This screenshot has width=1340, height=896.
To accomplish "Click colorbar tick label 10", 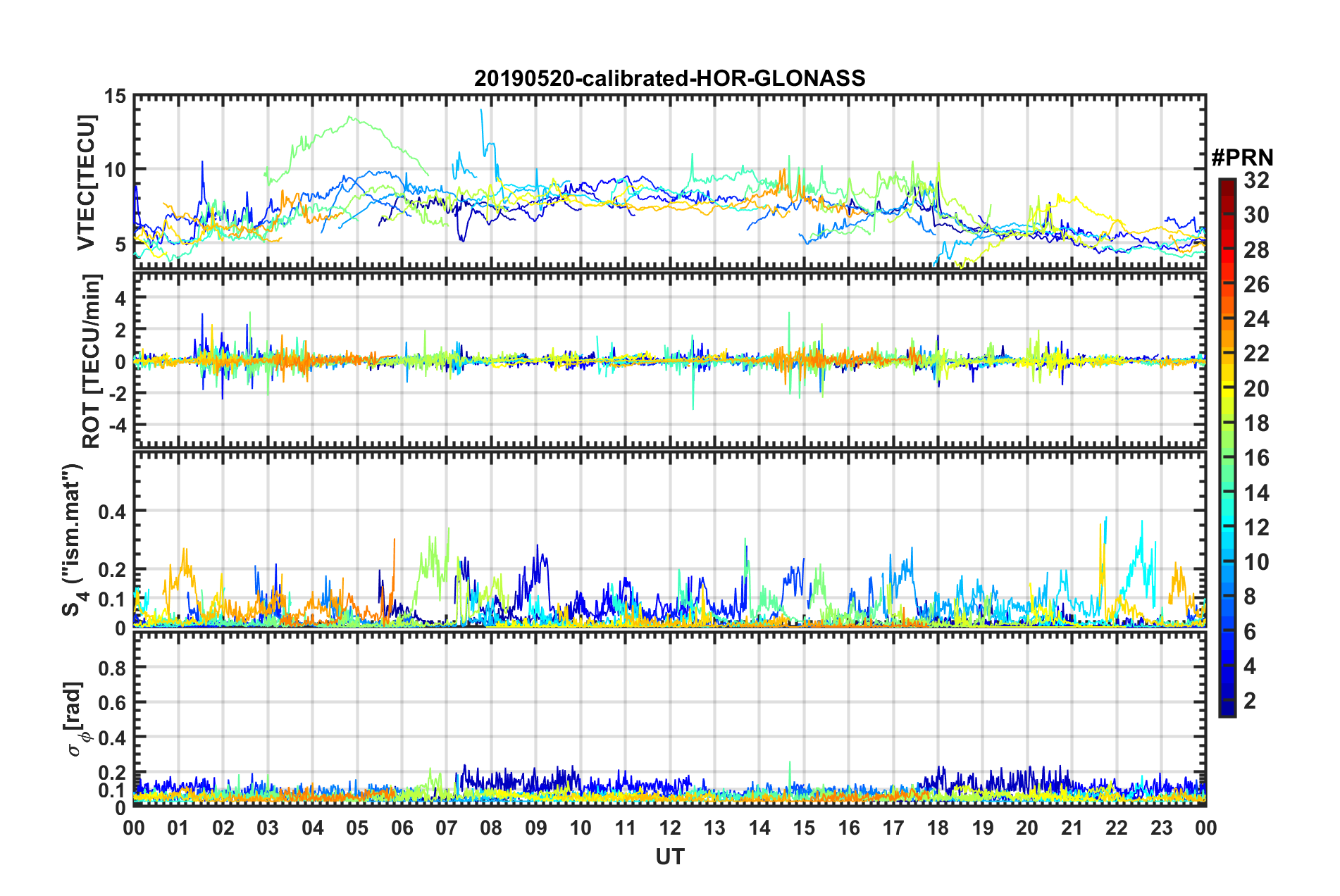I will [x=1256, y=562].
